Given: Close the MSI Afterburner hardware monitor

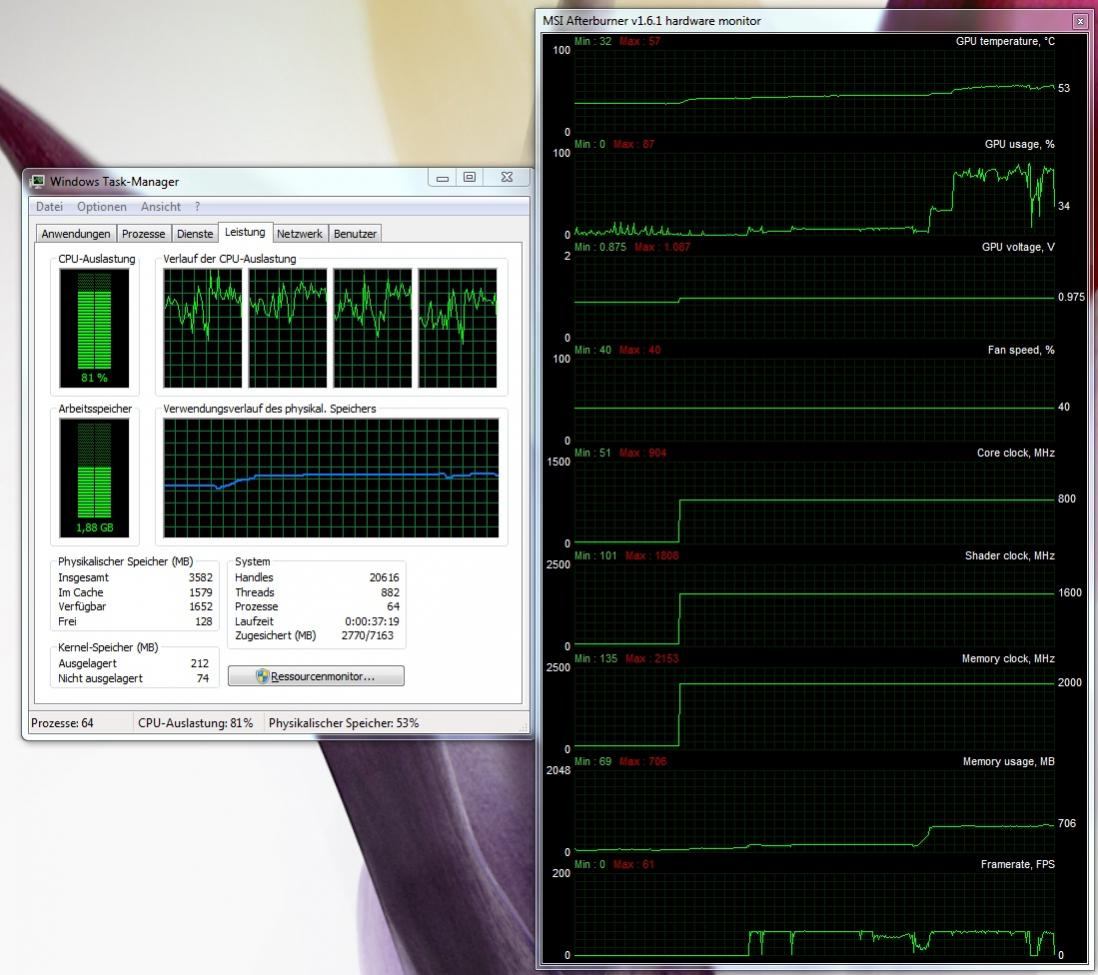Looking at the screenshot, I should 1080,22.
